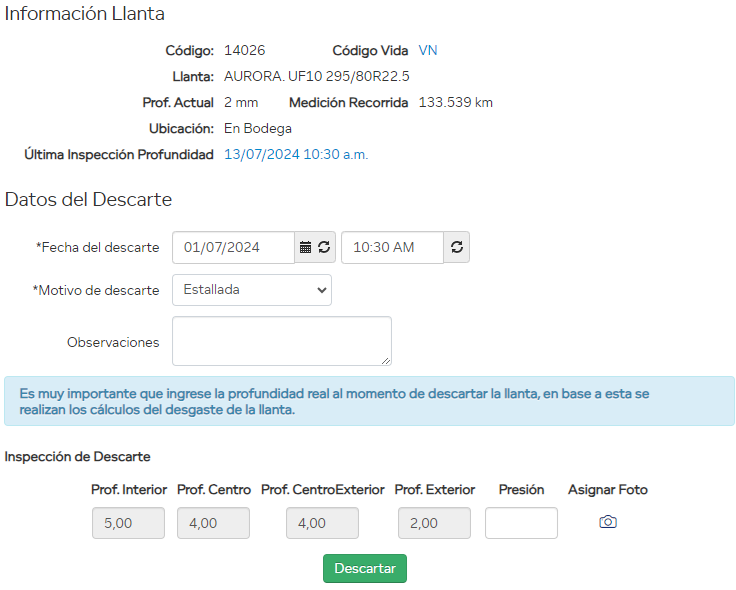Open the VN Código Vida link
736x590 pixels.
point(428,50)
